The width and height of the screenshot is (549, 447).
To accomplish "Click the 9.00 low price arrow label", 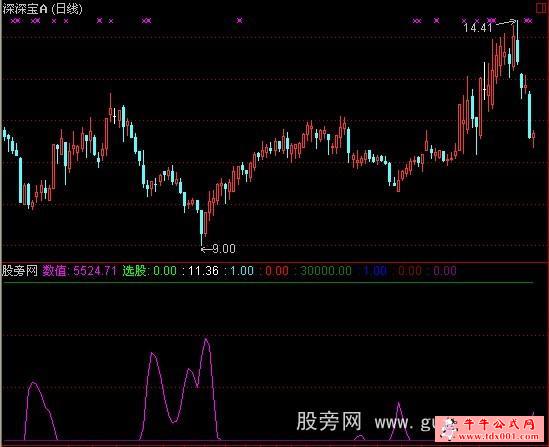I will pyautogui.click(x=218, y=249).
